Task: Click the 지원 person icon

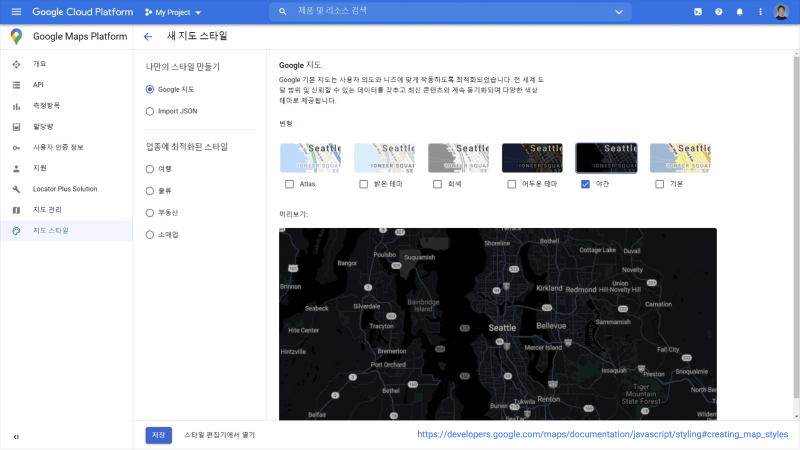Action: click(16, 168)
